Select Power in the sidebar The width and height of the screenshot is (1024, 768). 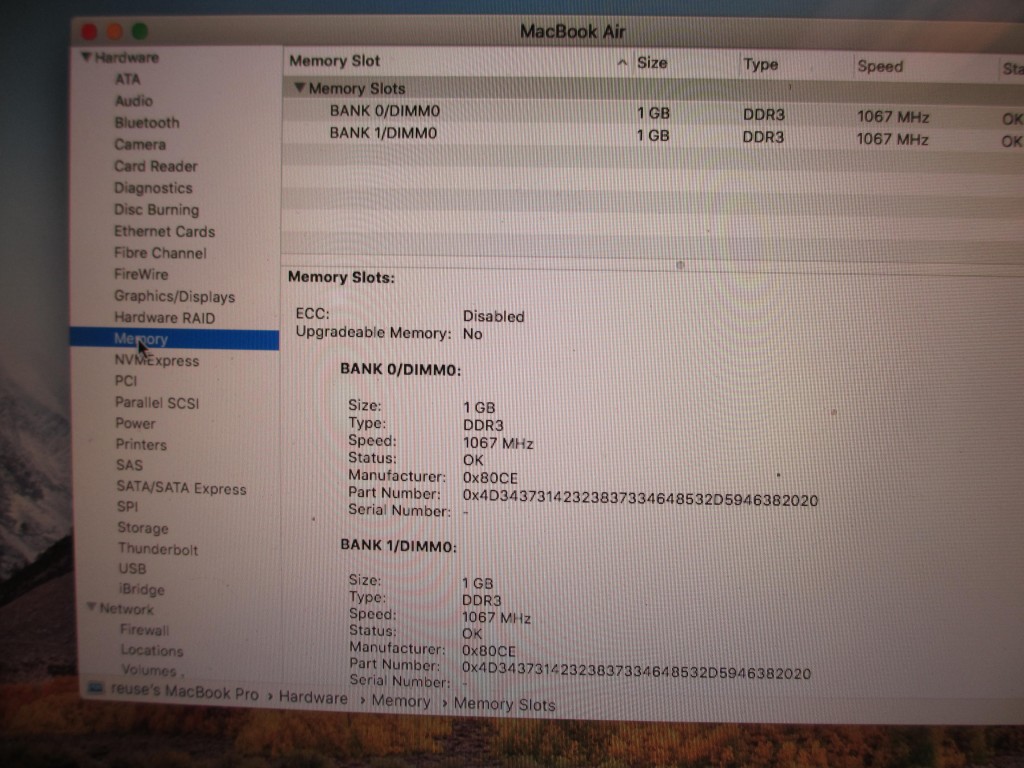(136, 423)
